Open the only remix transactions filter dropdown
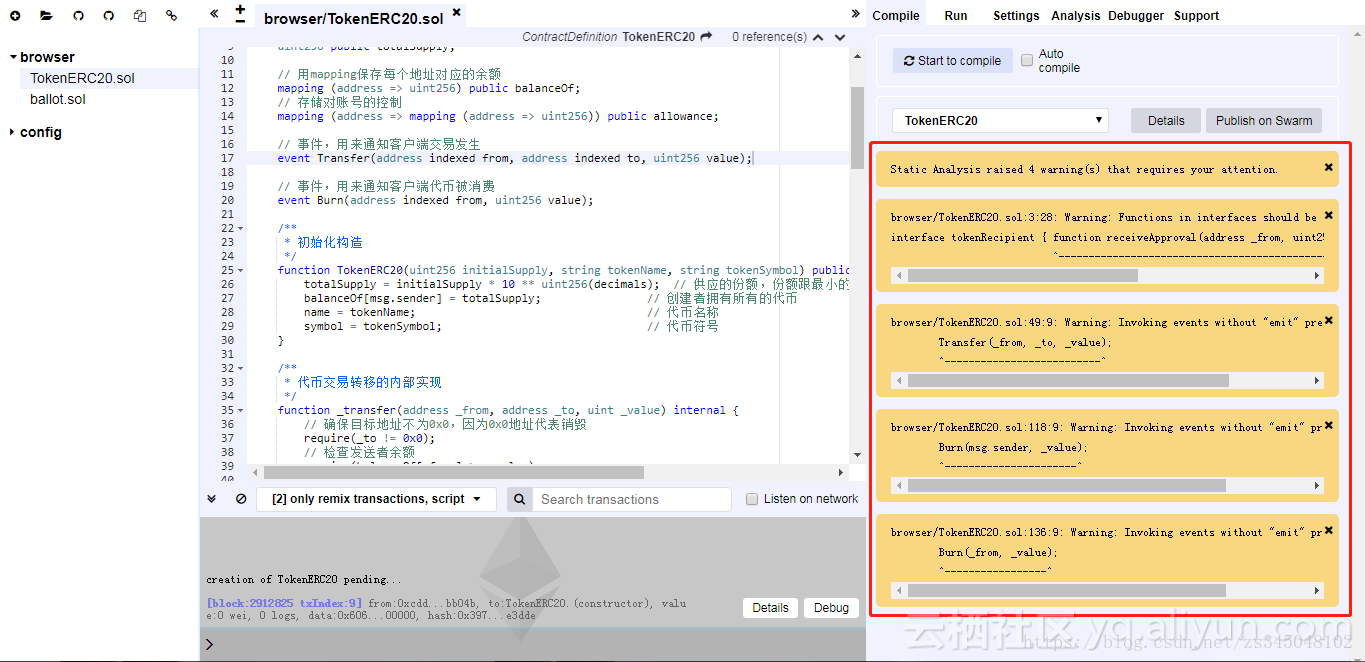Viewport: 1365px width, 662px height. pyautogui.click(x=376, y=499)
